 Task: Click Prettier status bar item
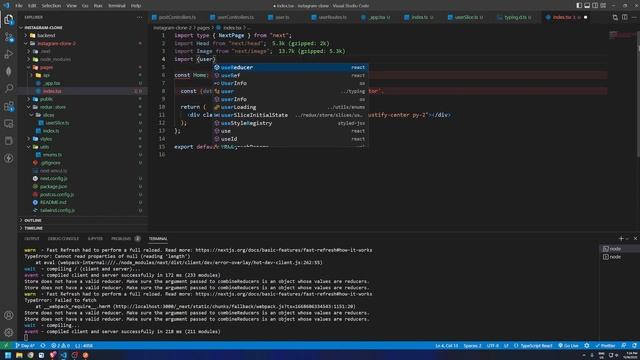click(605, 346)
